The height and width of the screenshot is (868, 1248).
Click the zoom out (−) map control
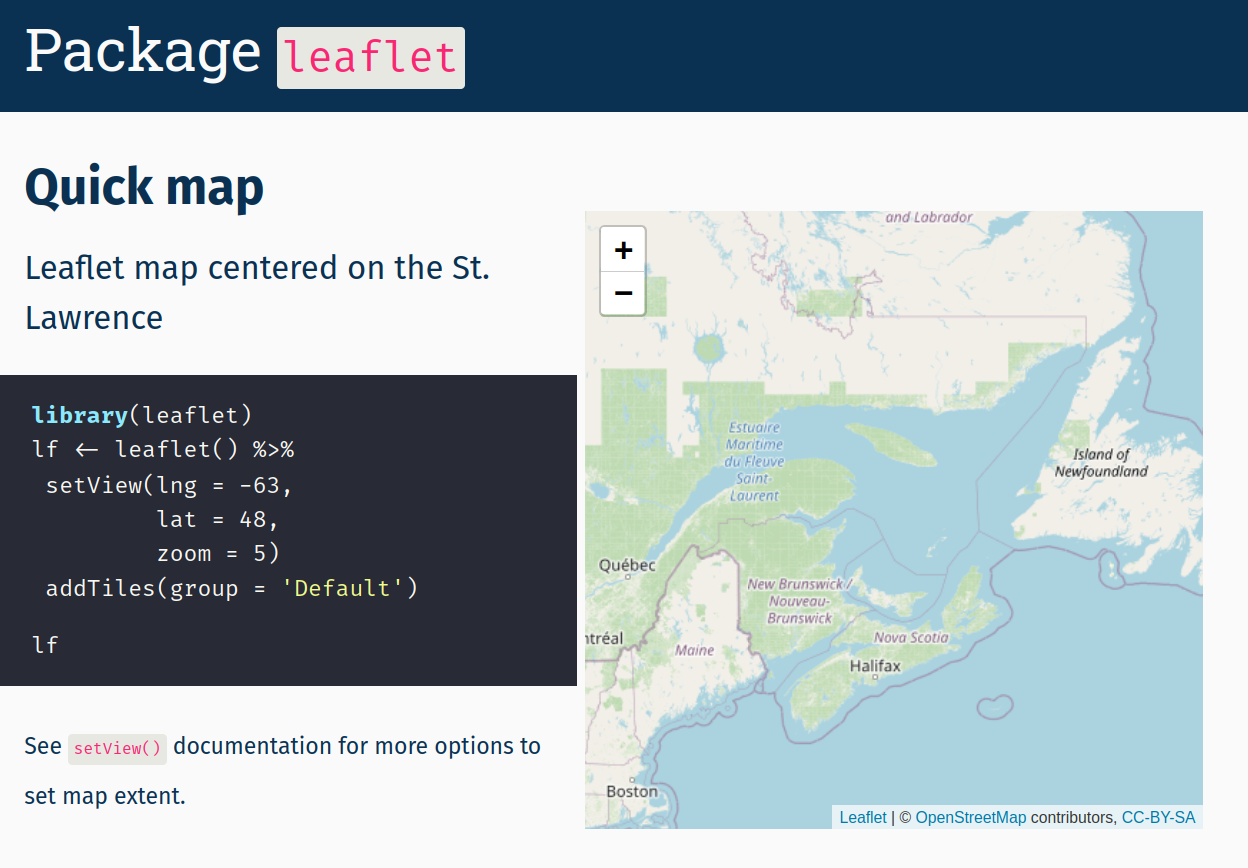622,293
